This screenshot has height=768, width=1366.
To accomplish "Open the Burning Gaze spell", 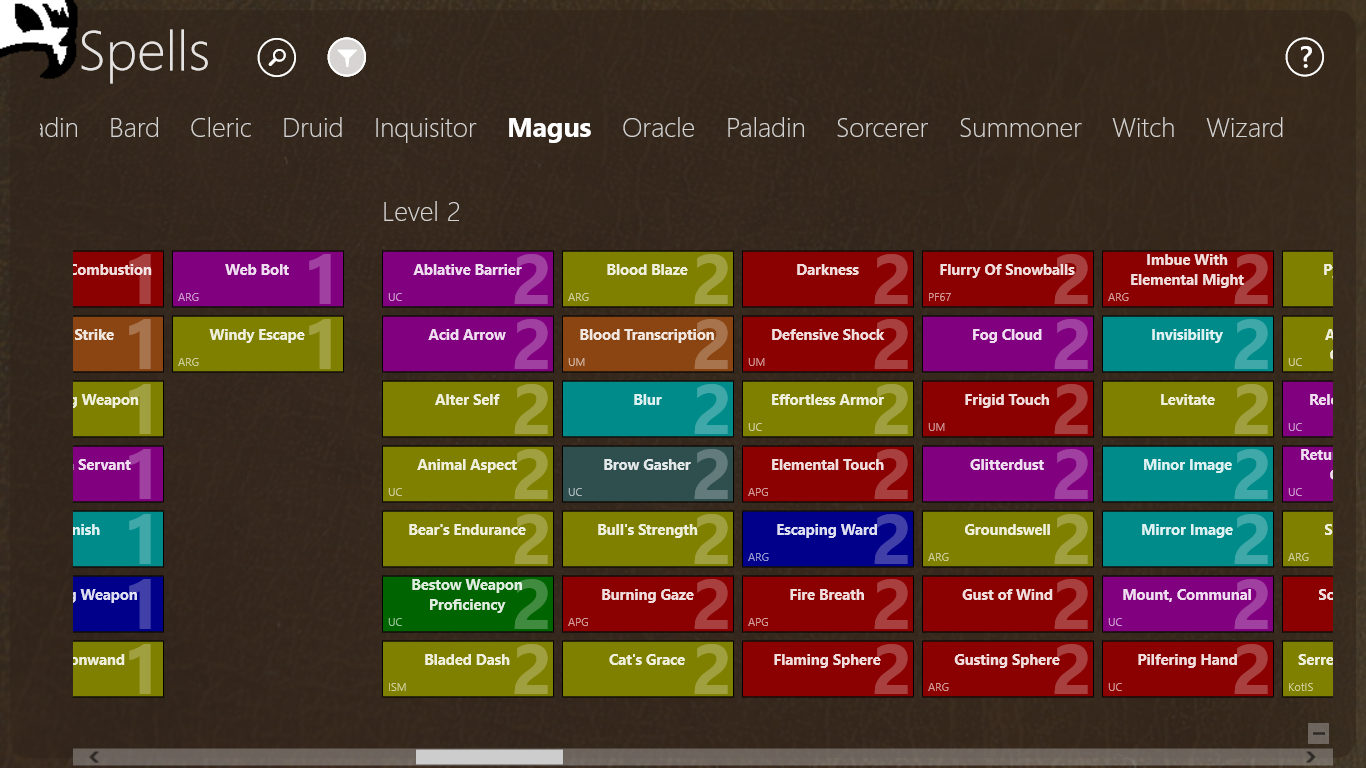I will pos(648,604).
